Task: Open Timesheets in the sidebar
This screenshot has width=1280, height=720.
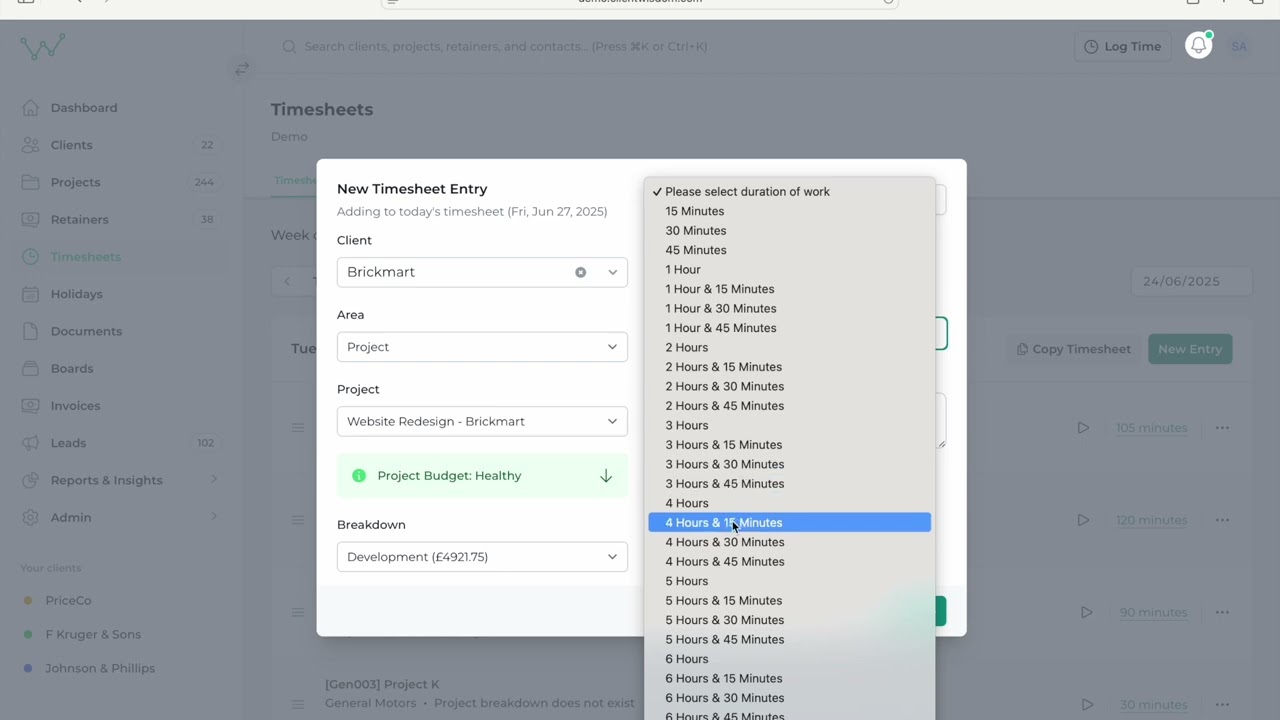Action: [x=85, y=257]
